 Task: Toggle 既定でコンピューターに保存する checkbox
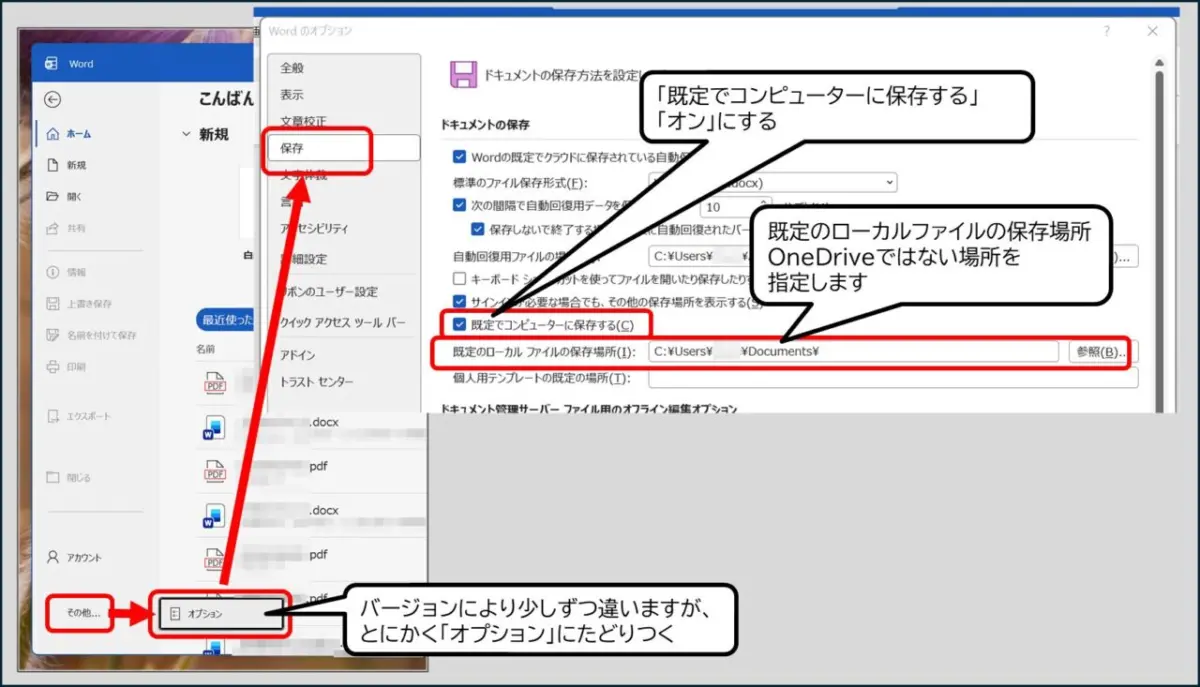click(x=459, y=325)
